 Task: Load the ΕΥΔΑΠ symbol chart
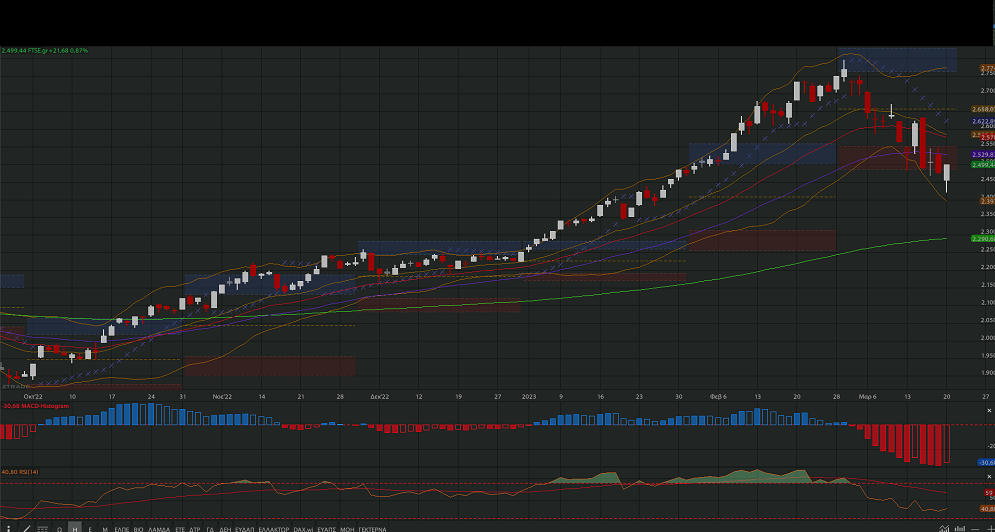244,529
